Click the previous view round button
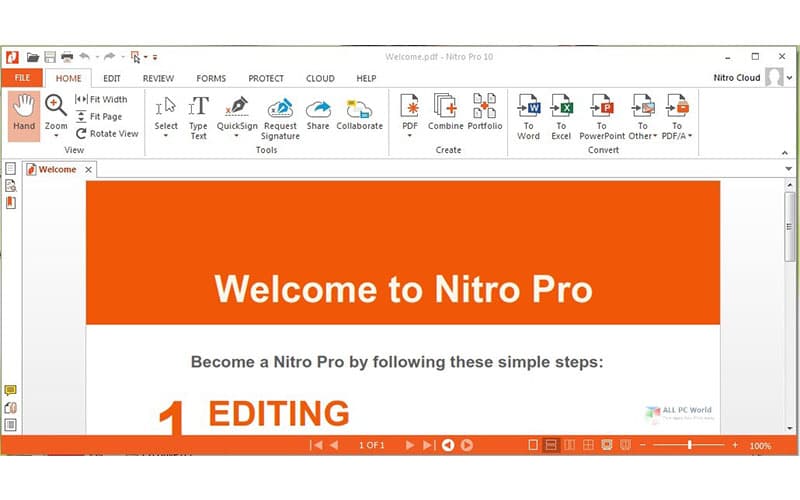Image resolution: width=800 pixels, height=500 pixels. tap(448, 445)
